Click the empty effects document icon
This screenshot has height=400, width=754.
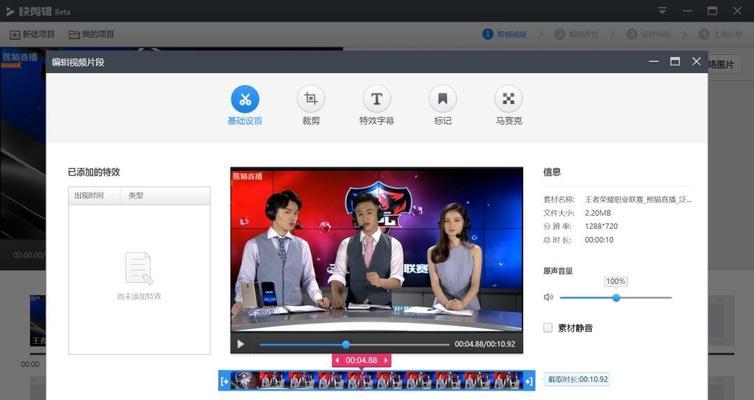pyautogui.click(x=139, y=268)
